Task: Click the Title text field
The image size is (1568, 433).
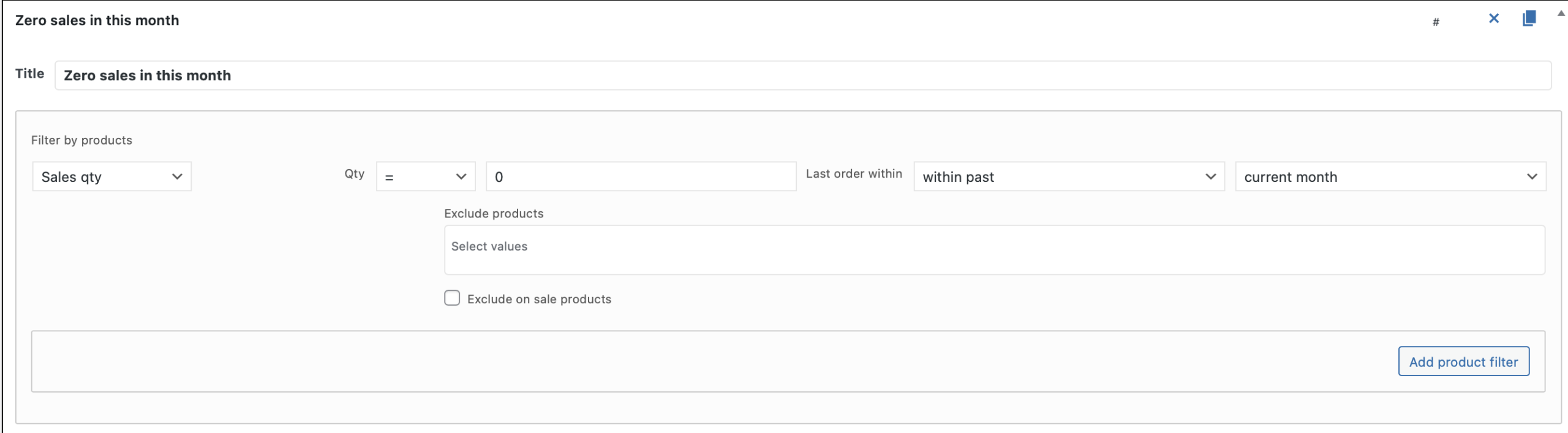Action: [802, 75]
